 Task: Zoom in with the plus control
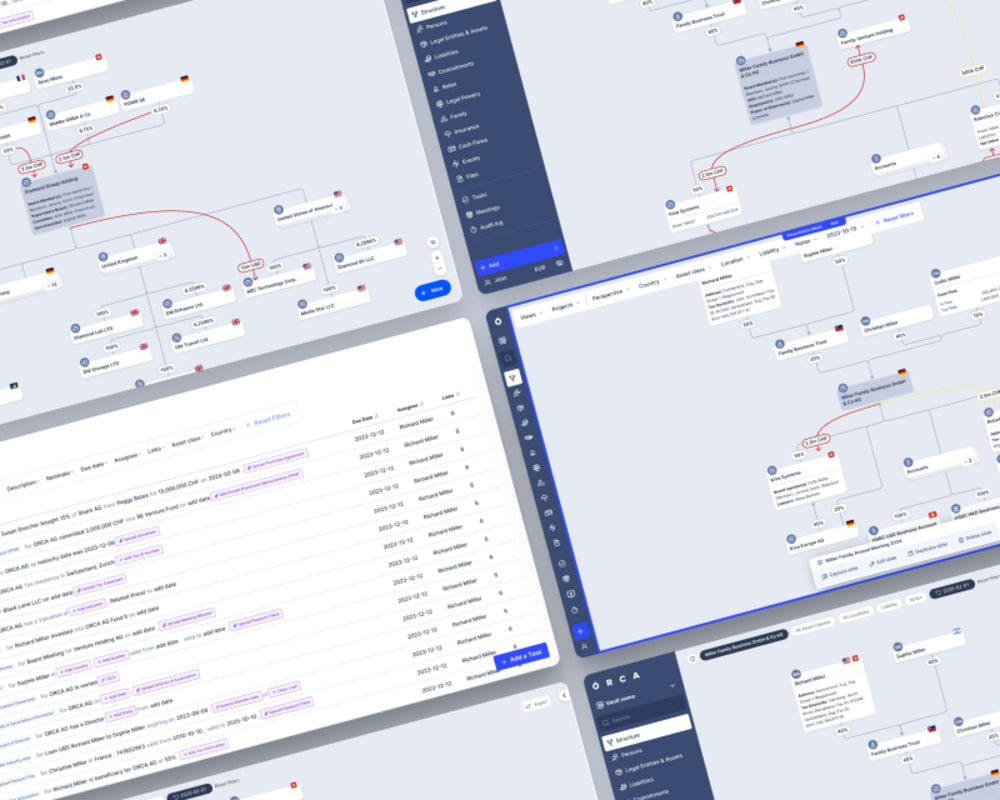click(437, 258)
